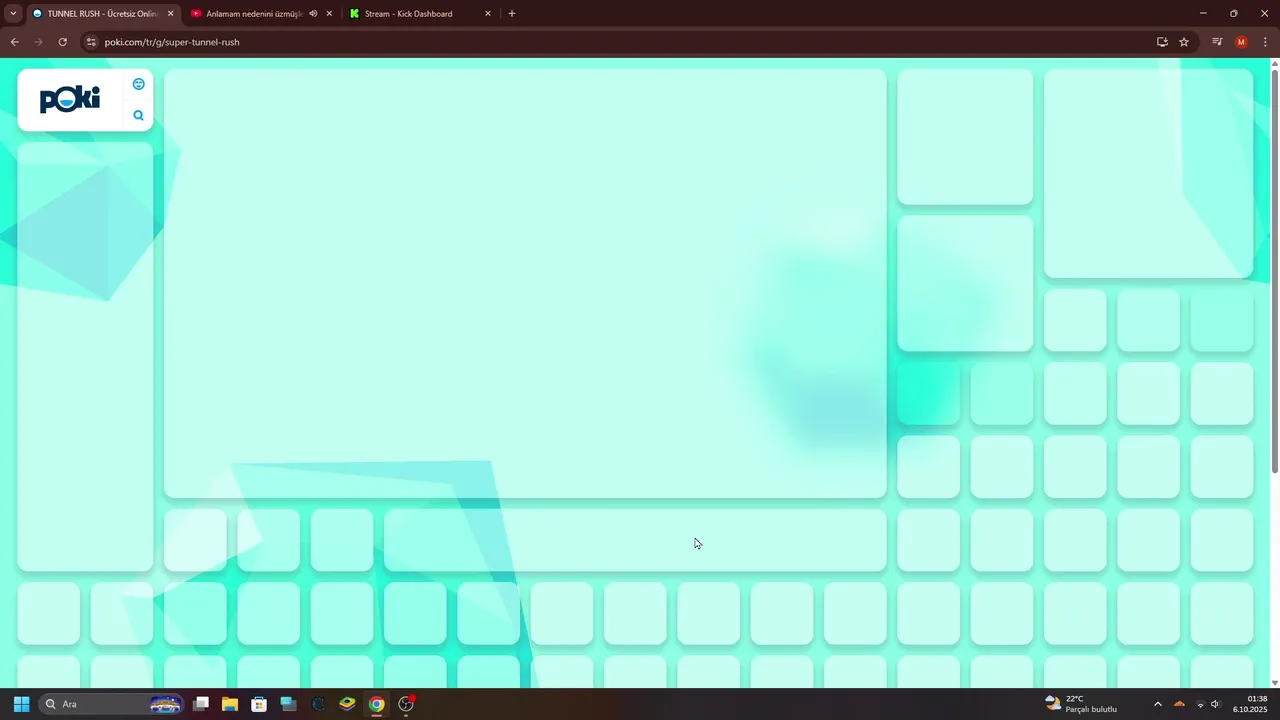Open site information icon in address bar

[x=90, y=42]
